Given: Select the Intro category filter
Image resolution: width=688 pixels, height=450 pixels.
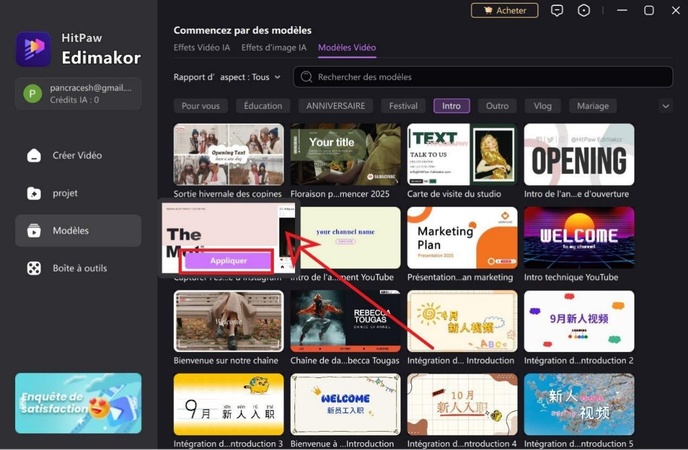Looking at the screenshot, I should click(451, 106).
